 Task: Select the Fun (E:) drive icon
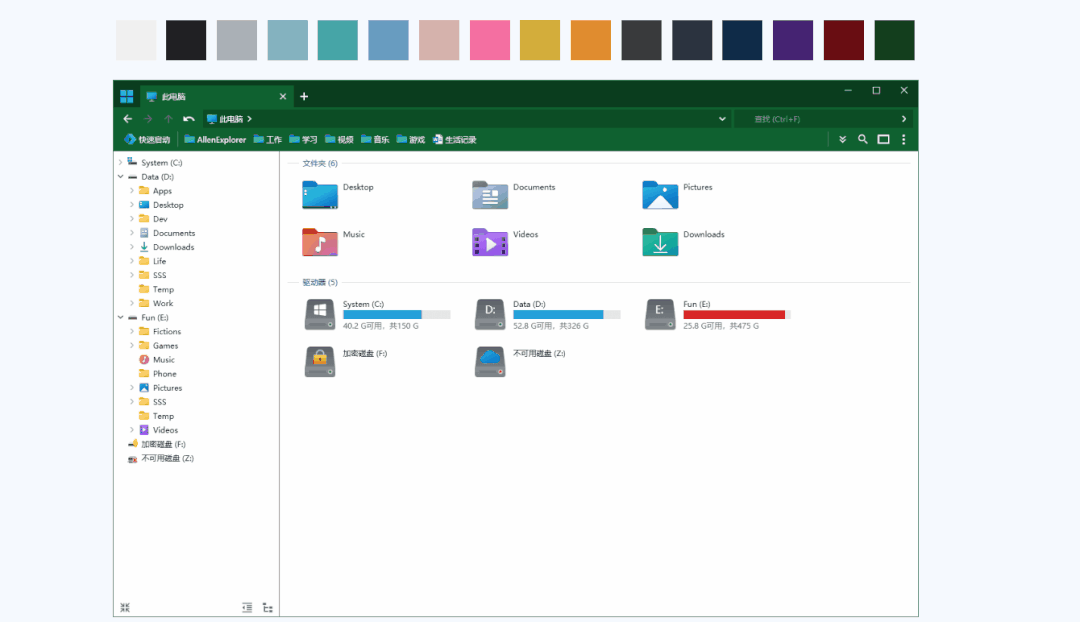pos(660,314)
